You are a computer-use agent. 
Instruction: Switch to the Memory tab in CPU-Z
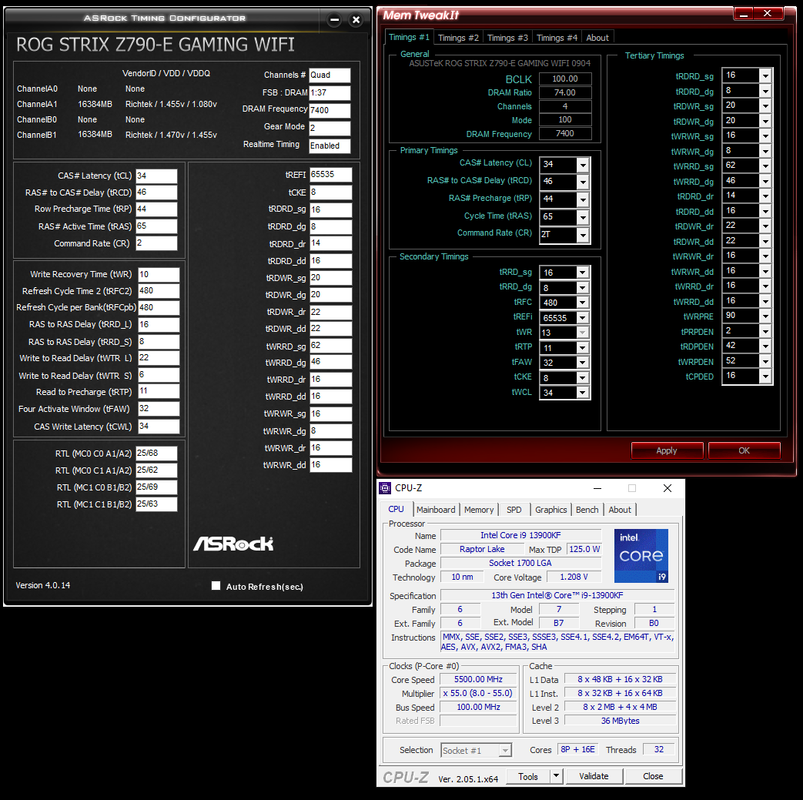tap(479, 510)
